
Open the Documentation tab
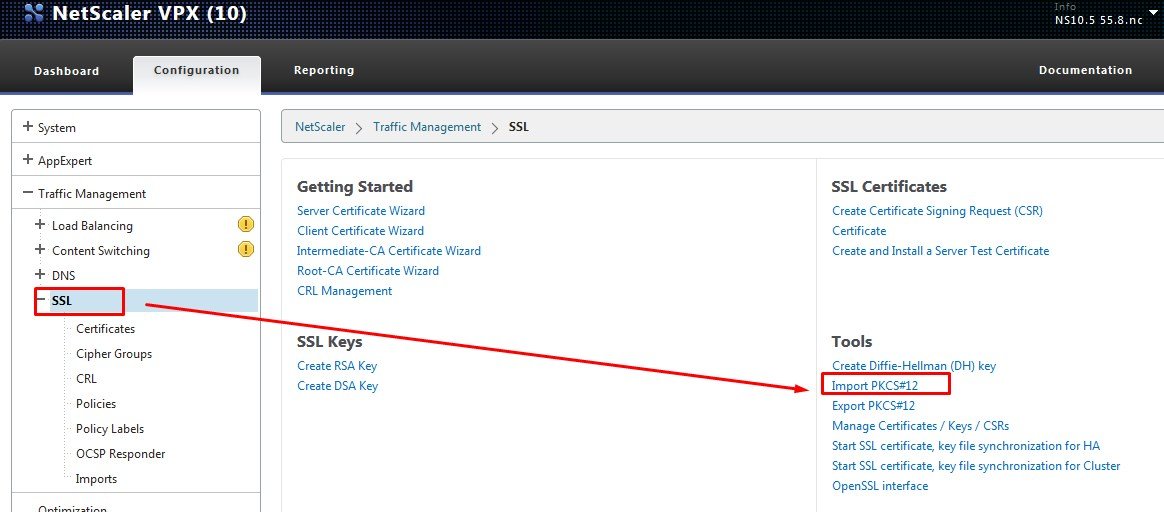pyautogui.click(x=1085, y=70)
